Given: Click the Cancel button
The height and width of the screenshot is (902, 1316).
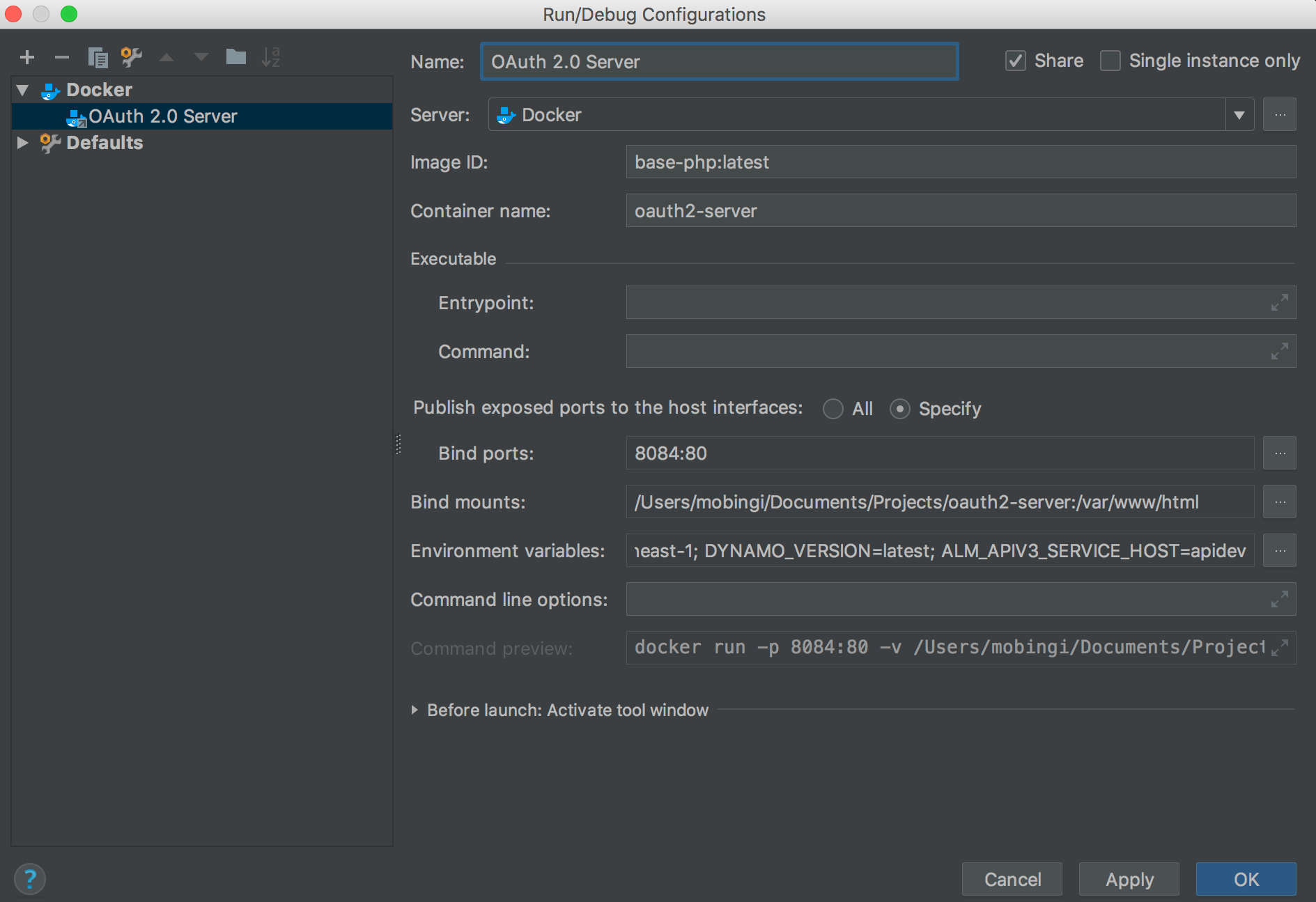Looking at the screenshot, I should point(1012,879).
